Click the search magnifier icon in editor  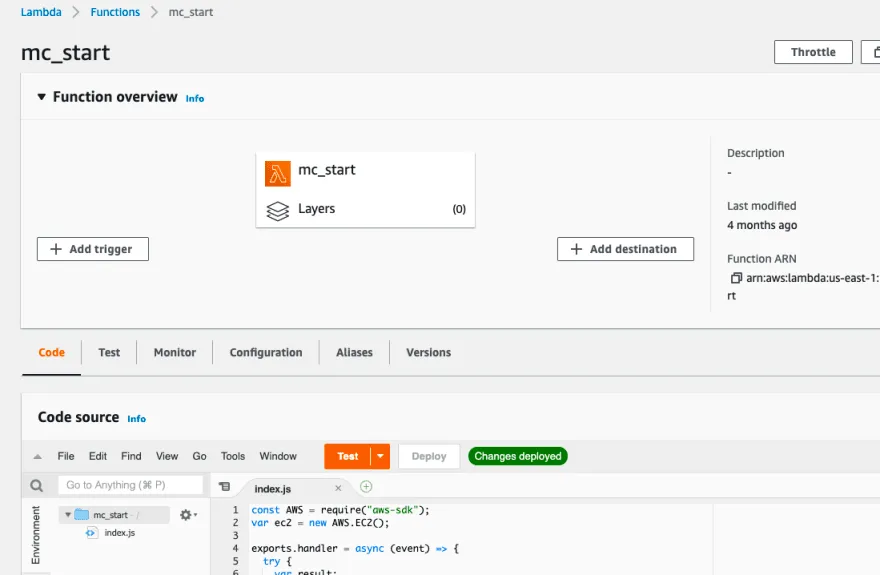click(x=36, y=485)
